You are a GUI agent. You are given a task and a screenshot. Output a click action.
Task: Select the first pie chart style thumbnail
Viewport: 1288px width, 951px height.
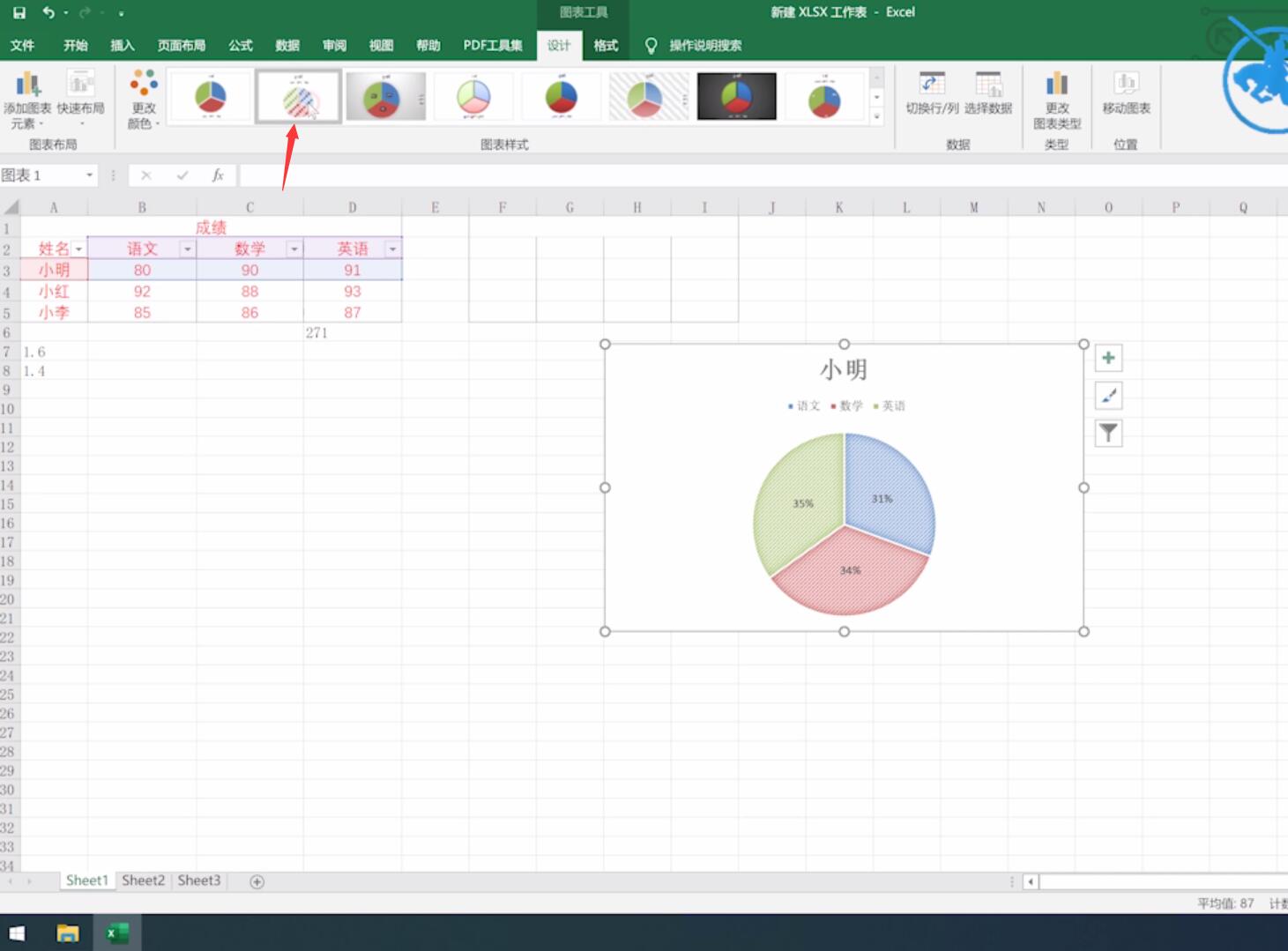coord(211,96)
